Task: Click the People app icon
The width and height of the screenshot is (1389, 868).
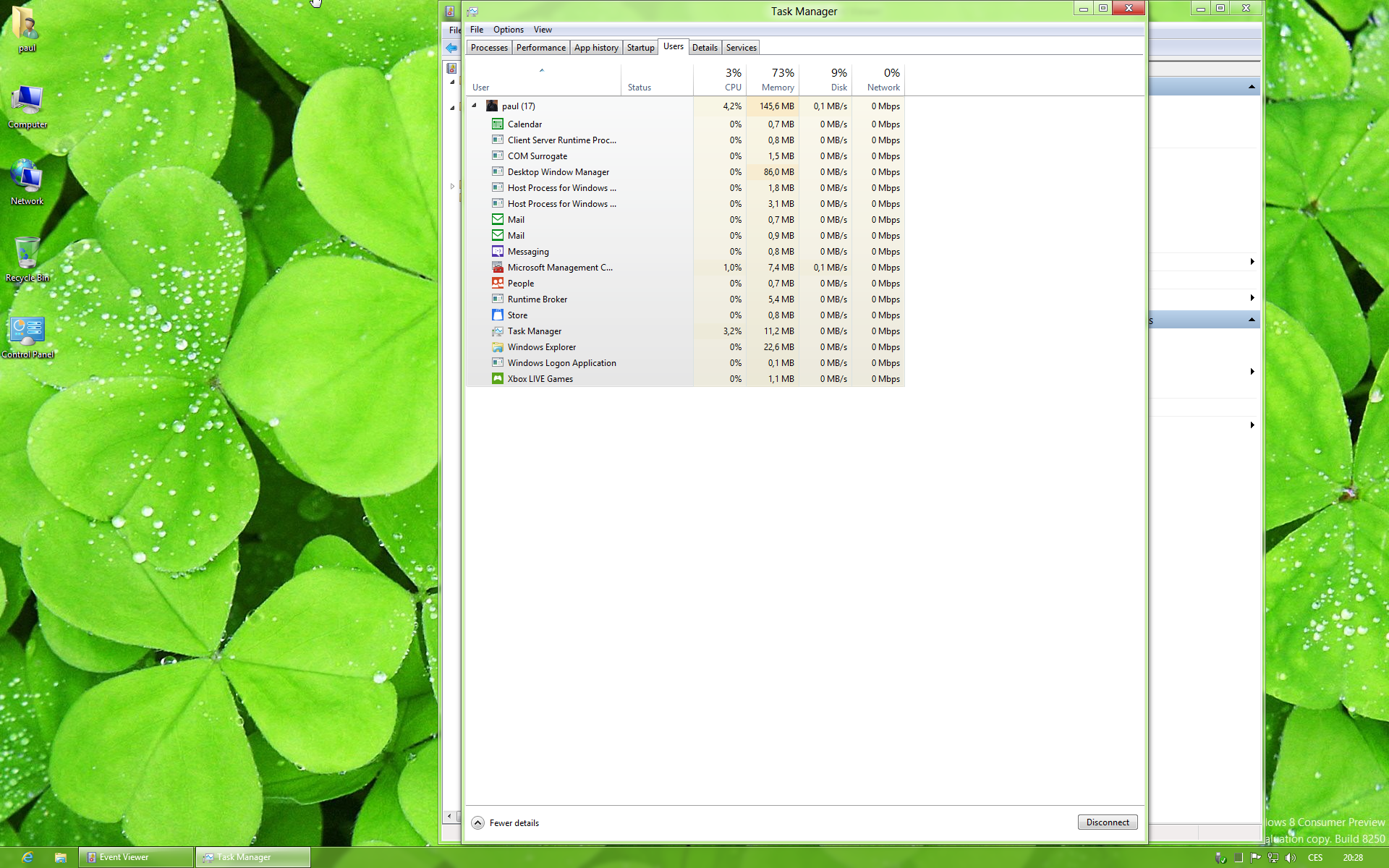Action: [x=498, y=284]
